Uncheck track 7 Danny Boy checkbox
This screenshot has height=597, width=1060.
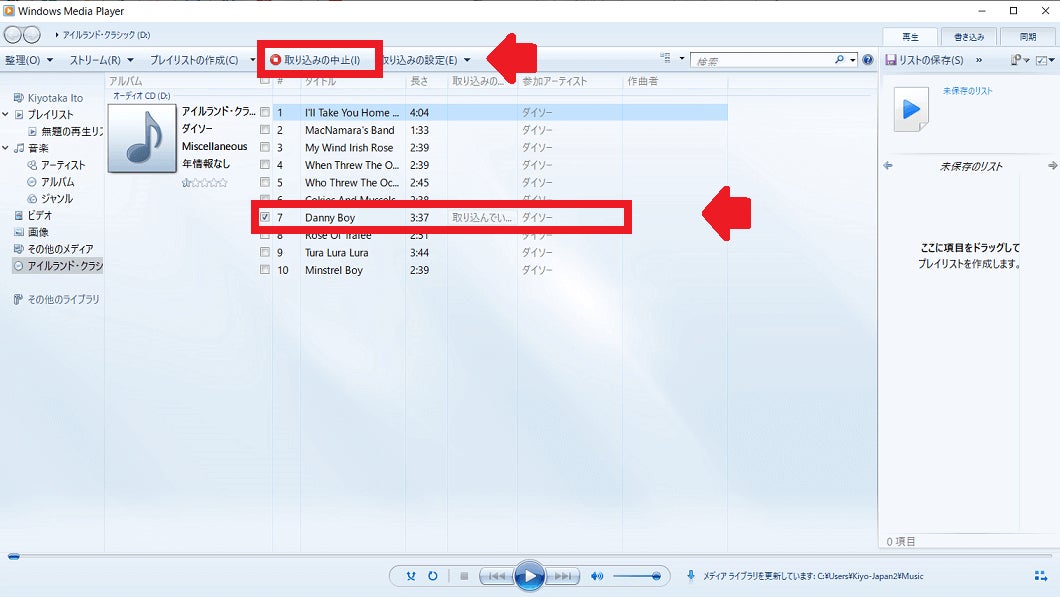point(265,217)
